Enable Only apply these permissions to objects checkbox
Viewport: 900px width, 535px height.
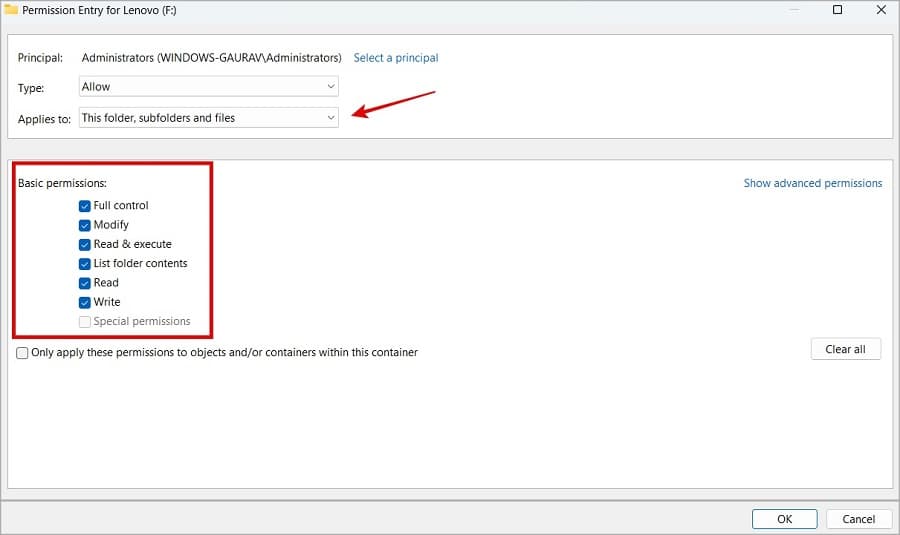click(23, 353)
